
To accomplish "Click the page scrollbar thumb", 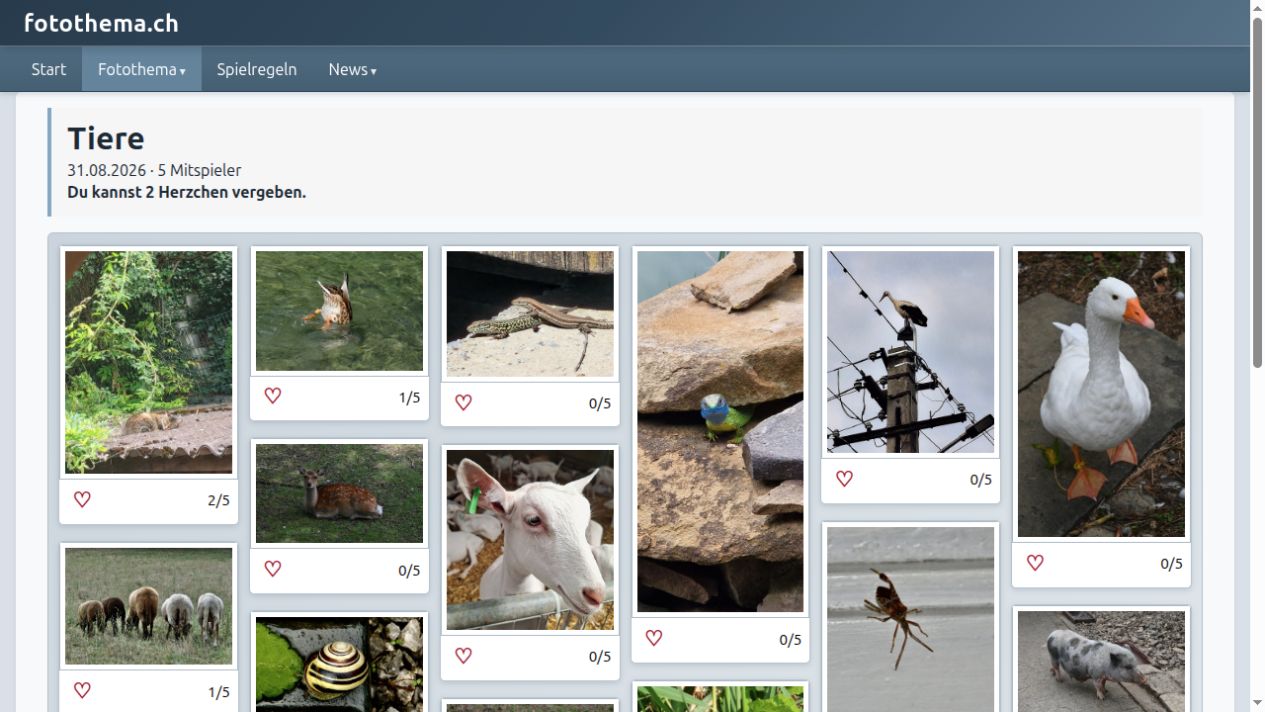I will [x=1258, y=192].
